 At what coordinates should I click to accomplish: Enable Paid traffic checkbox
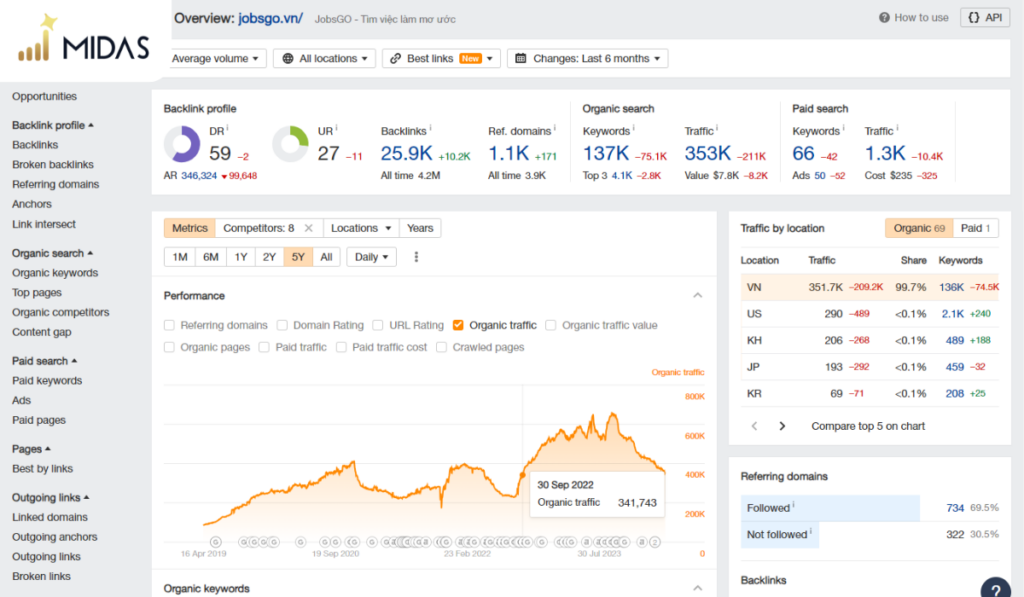tap(264, 347)
